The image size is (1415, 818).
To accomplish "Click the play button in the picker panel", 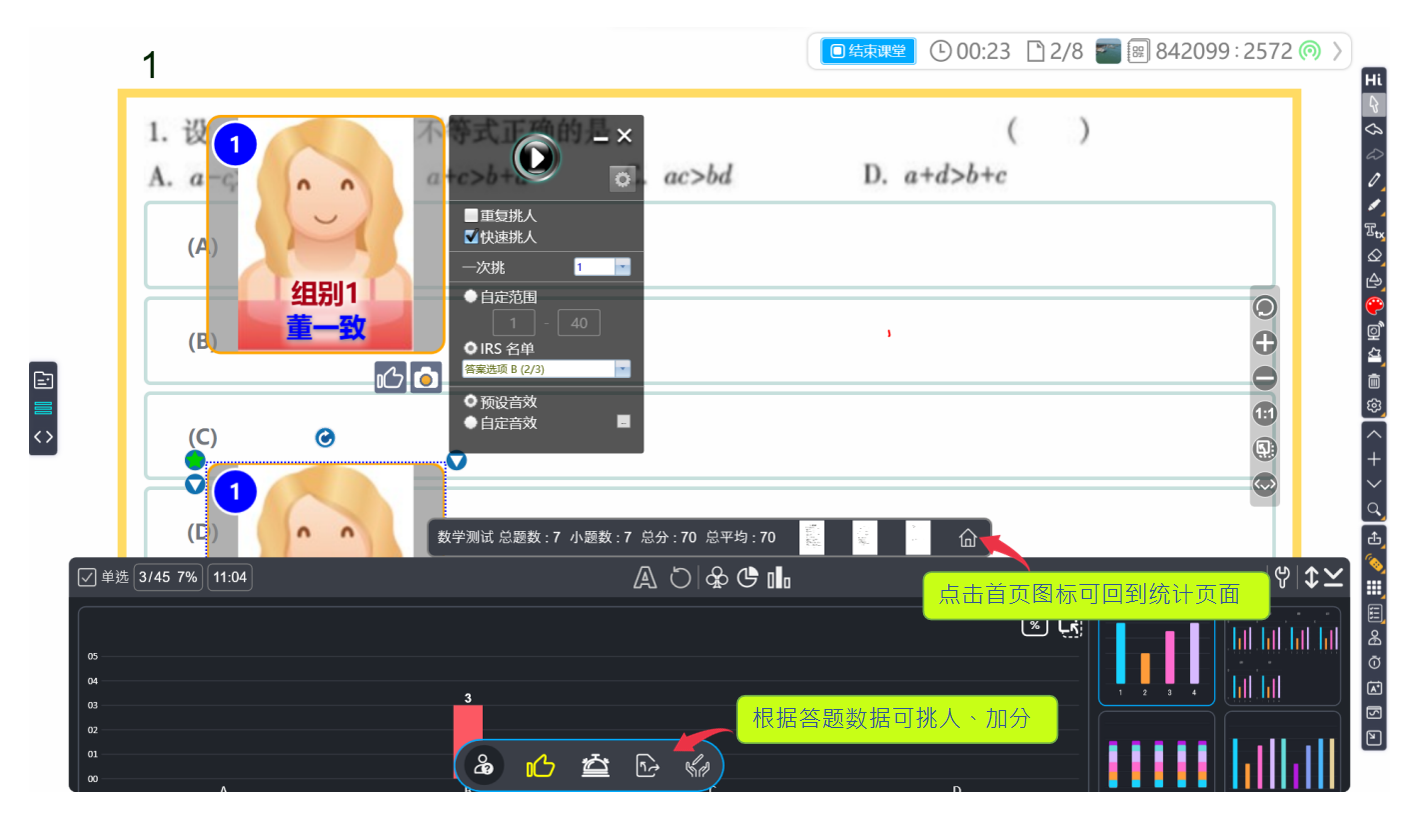I will 537,157.
